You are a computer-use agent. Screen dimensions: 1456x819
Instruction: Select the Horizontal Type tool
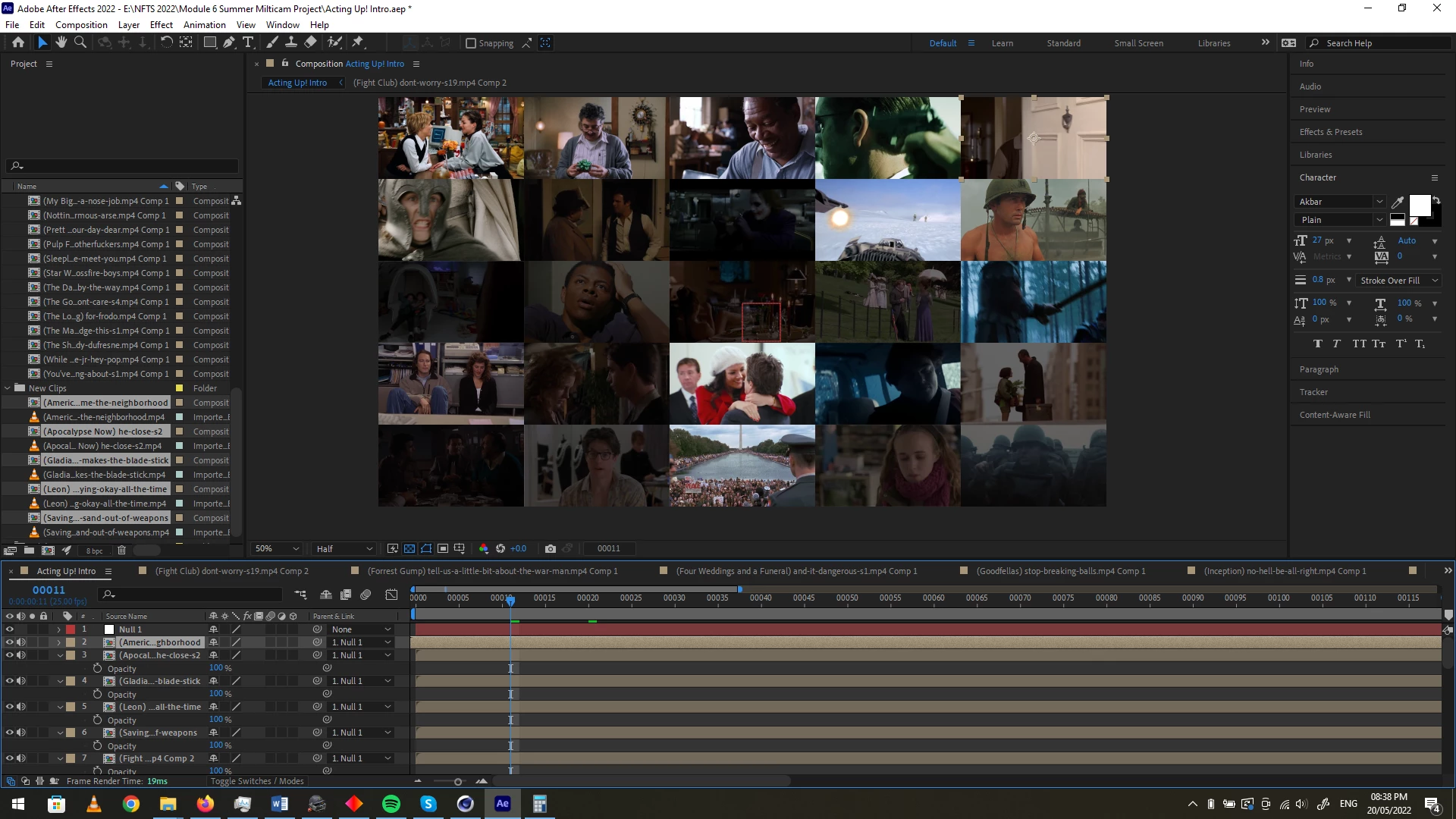click(x=247, y=42)
